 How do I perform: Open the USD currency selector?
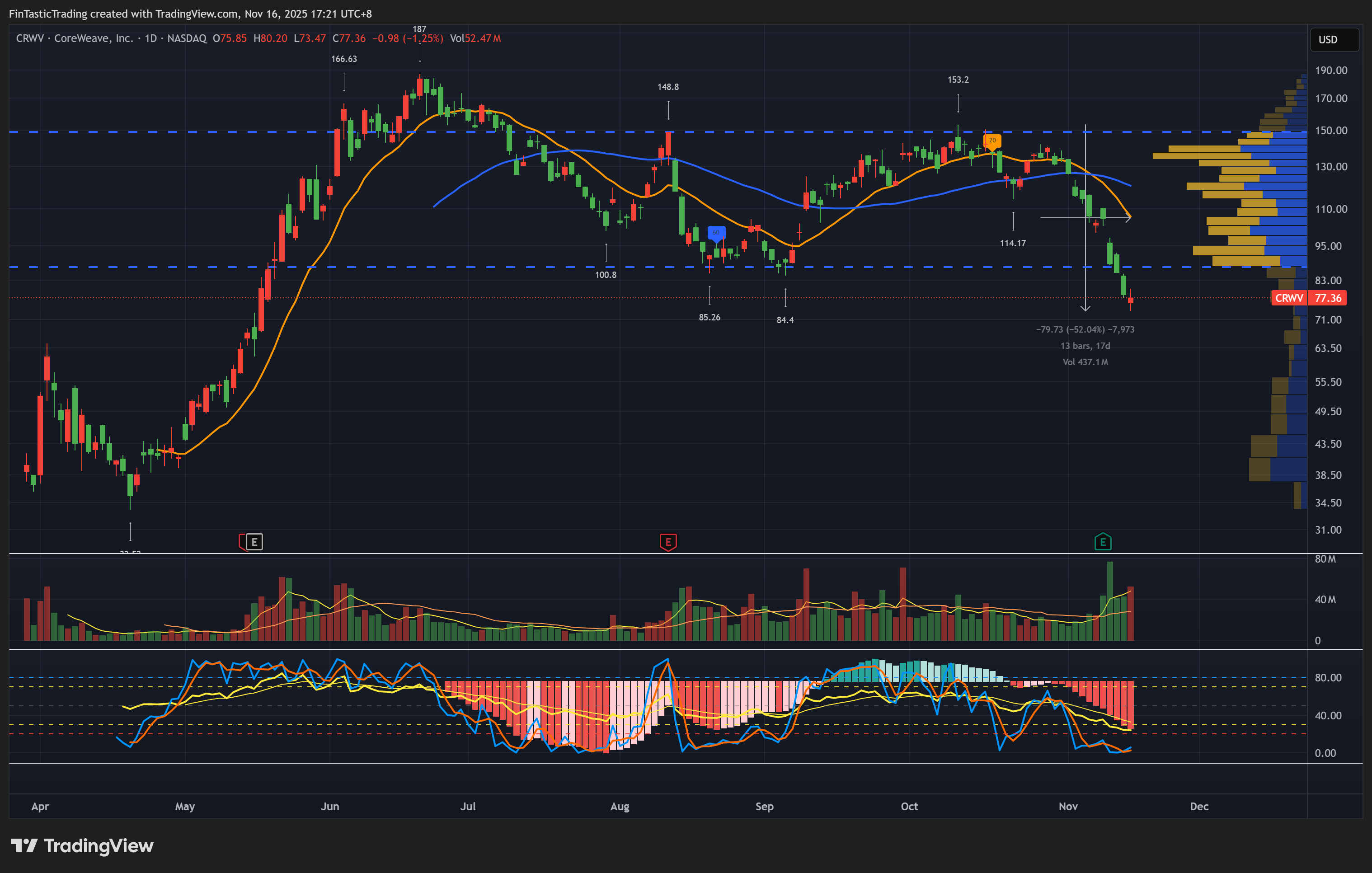click(1333, 39)
